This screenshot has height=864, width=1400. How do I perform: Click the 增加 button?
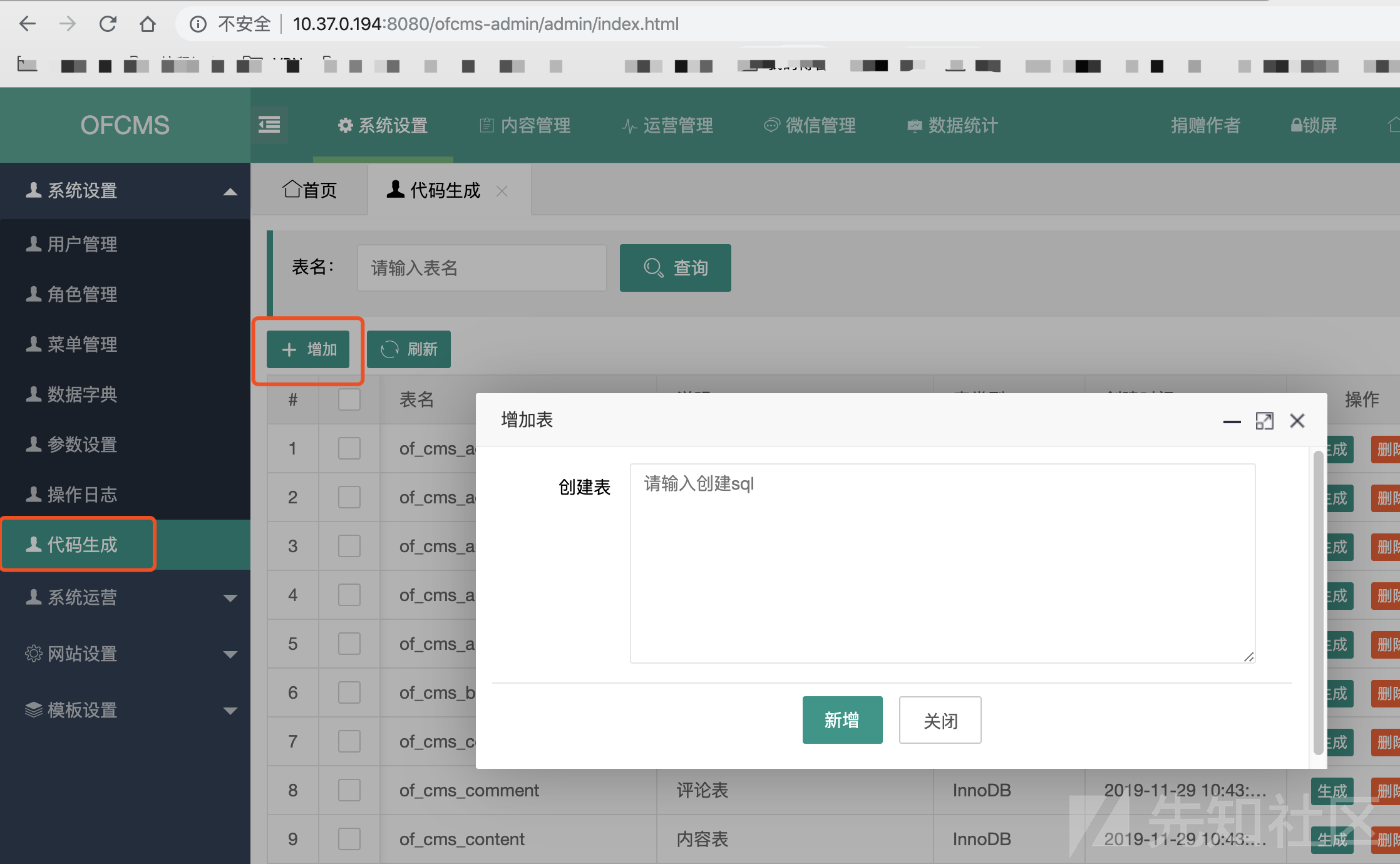(308, 349)
